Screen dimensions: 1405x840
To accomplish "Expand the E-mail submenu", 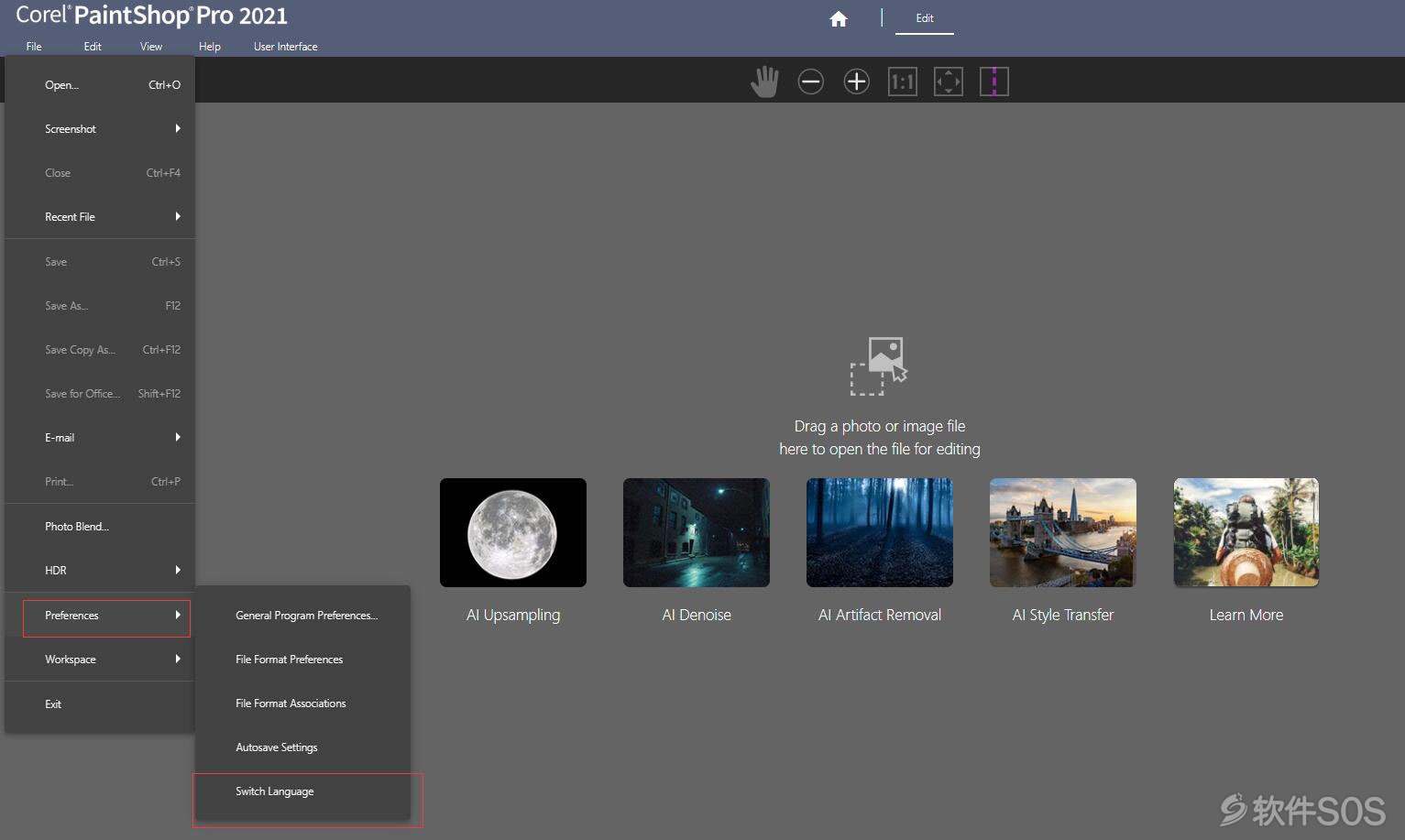I will (x=100, y=438).
